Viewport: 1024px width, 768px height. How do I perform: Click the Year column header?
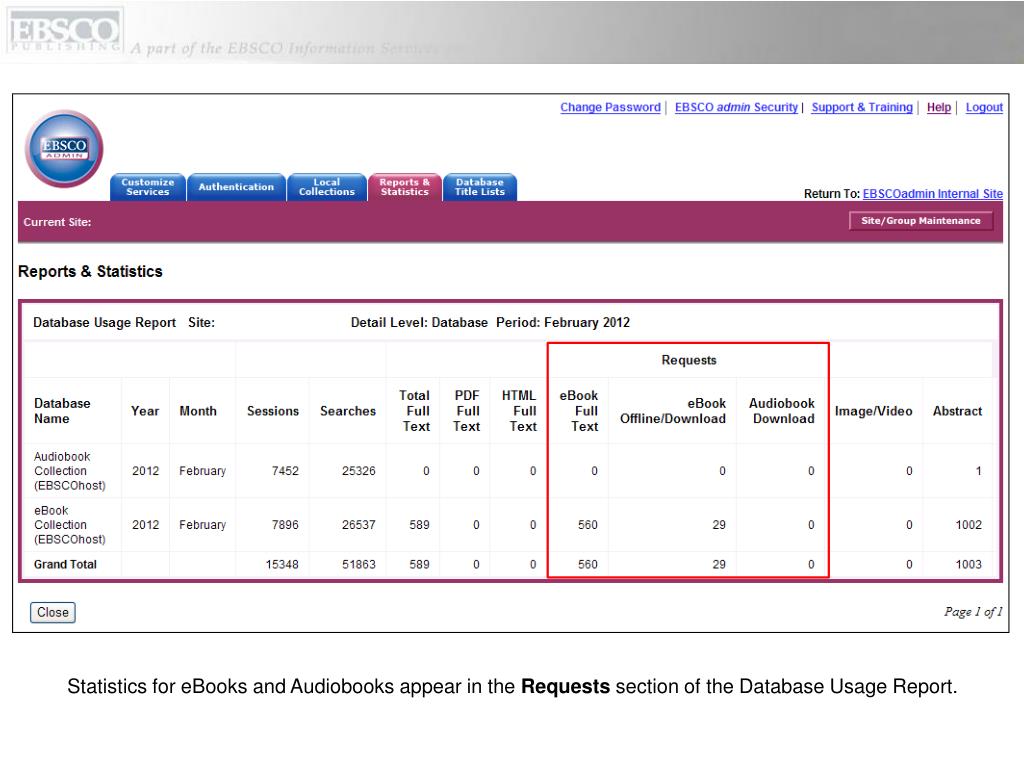click(145, 411)
